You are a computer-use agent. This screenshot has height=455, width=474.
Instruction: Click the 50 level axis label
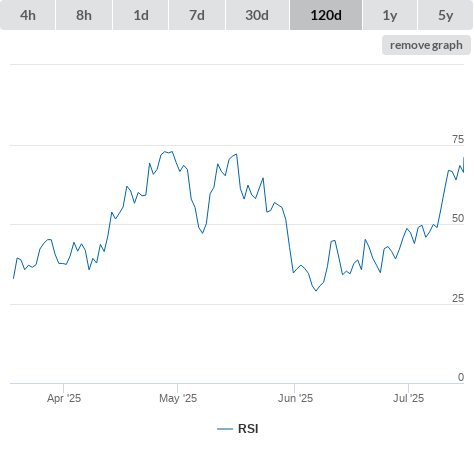tap(458, 218)
